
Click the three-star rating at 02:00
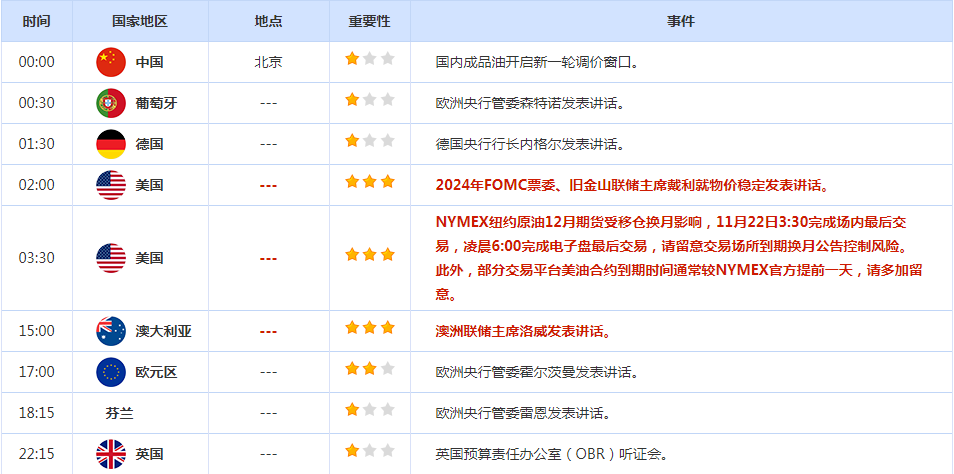click(x=370, y=181)
